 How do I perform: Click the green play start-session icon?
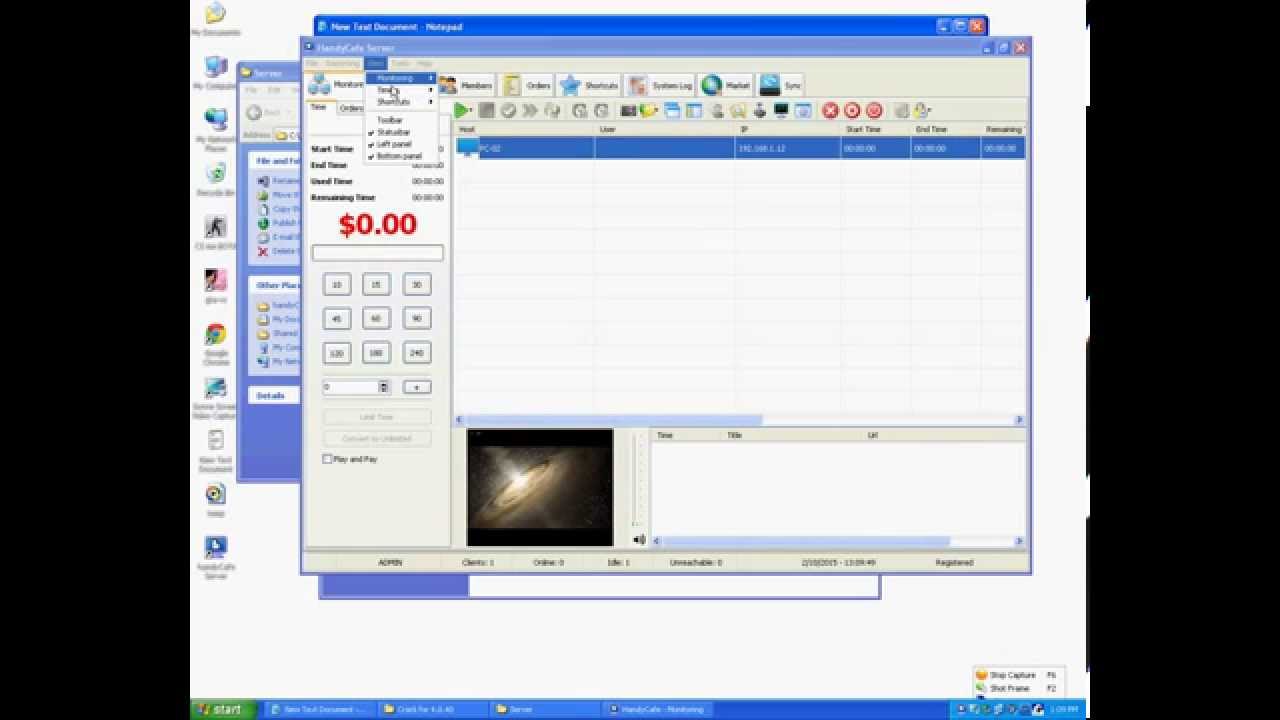[462, 111]
